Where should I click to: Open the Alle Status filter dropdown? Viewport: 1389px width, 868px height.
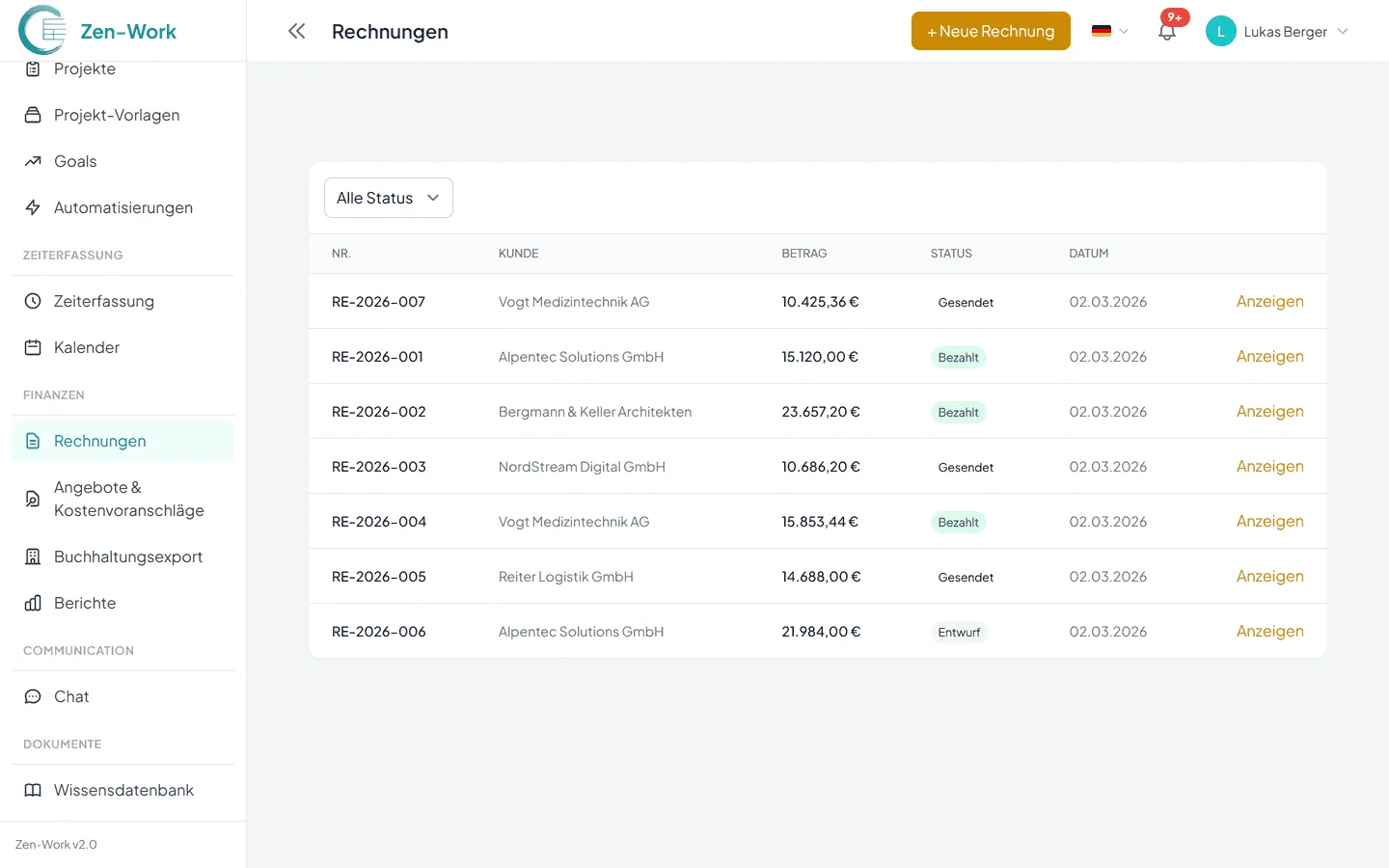tap(388, 198)
